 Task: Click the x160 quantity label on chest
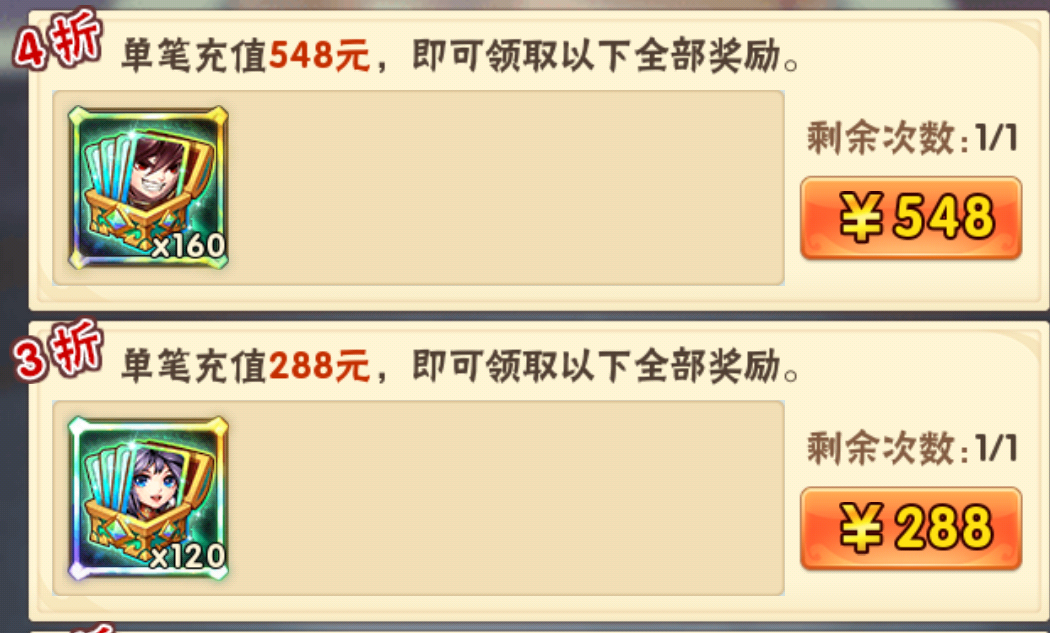(188, 245)
